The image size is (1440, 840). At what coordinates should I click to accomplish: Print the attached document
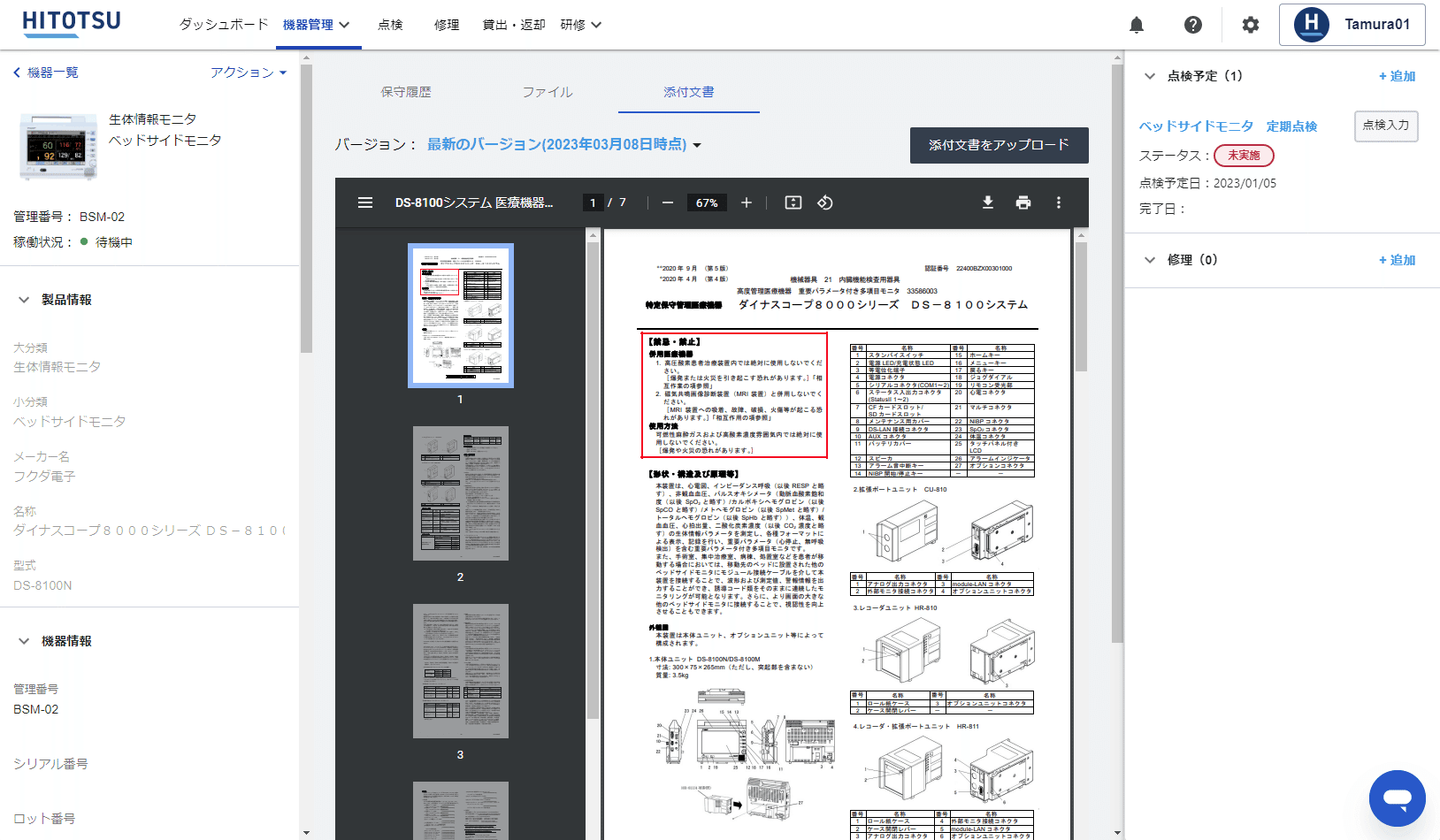1023,202
